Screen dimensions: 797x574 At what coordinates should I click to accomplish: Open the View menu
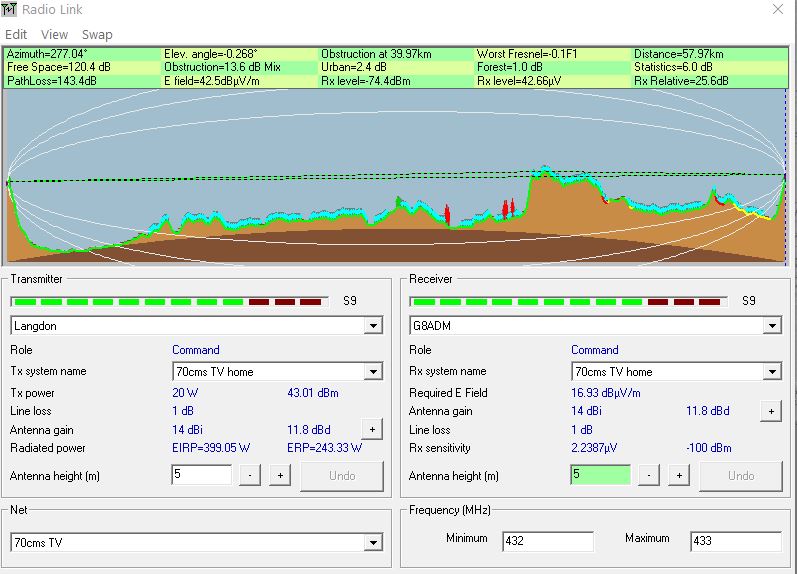[54, 35]
